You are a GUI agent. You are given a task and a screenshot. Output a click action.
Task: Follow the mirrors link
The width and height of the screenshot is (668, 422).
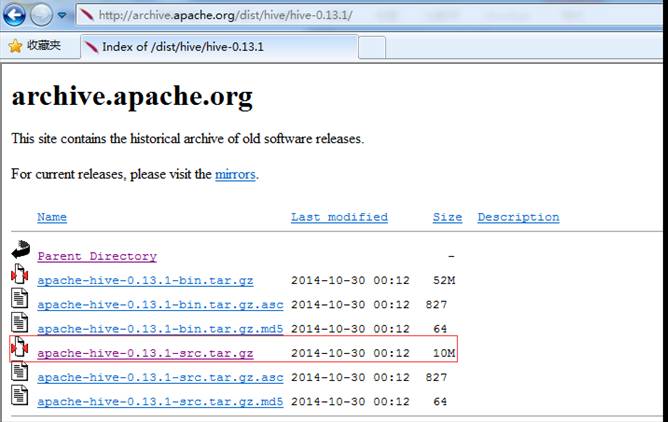(x=235, y=174)
